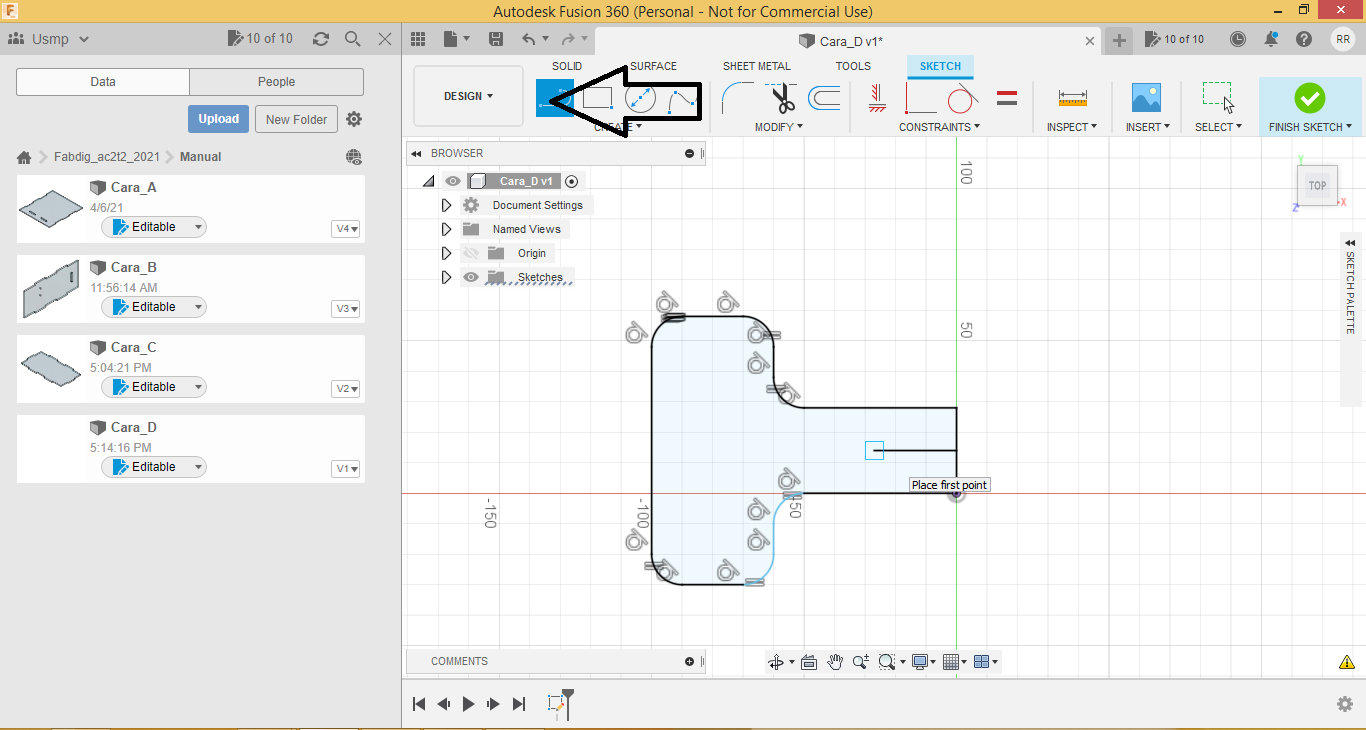Select the Rectangle sketch tool
Image resolution: width=1366 pixels, height=730 pixels.
tap(597, 98)
